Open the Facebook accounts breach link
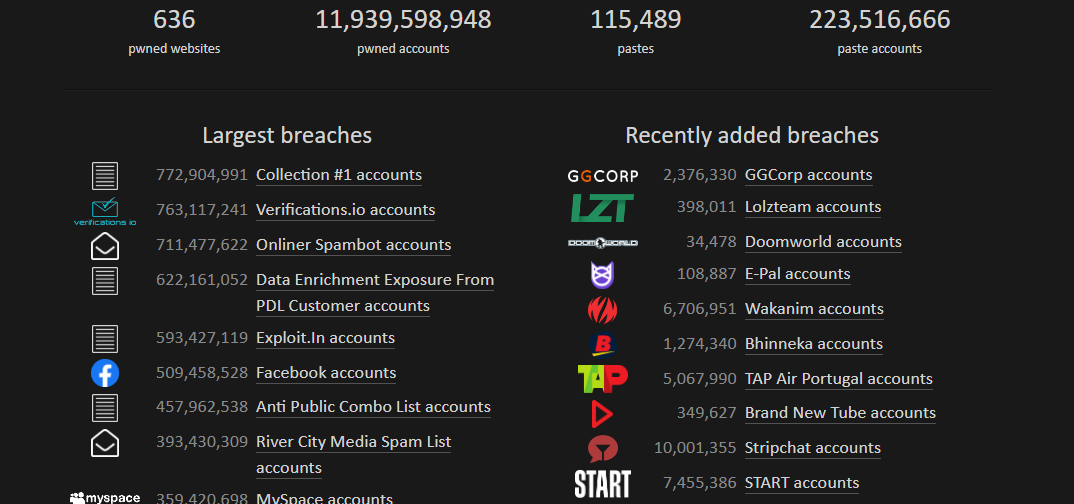The width and height of the screenshot is (1074, 504). [326, 373]
